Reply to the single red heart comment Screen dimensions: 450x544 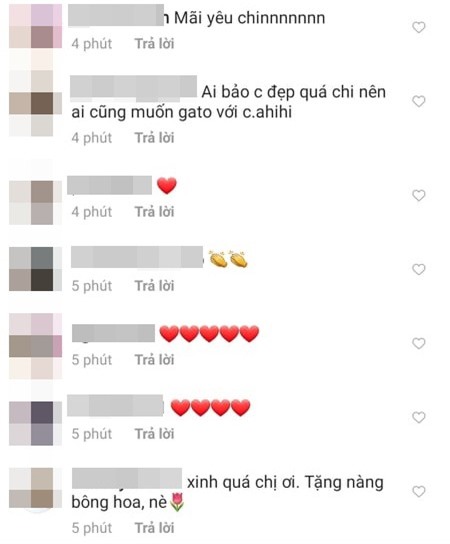coord(154,212)
